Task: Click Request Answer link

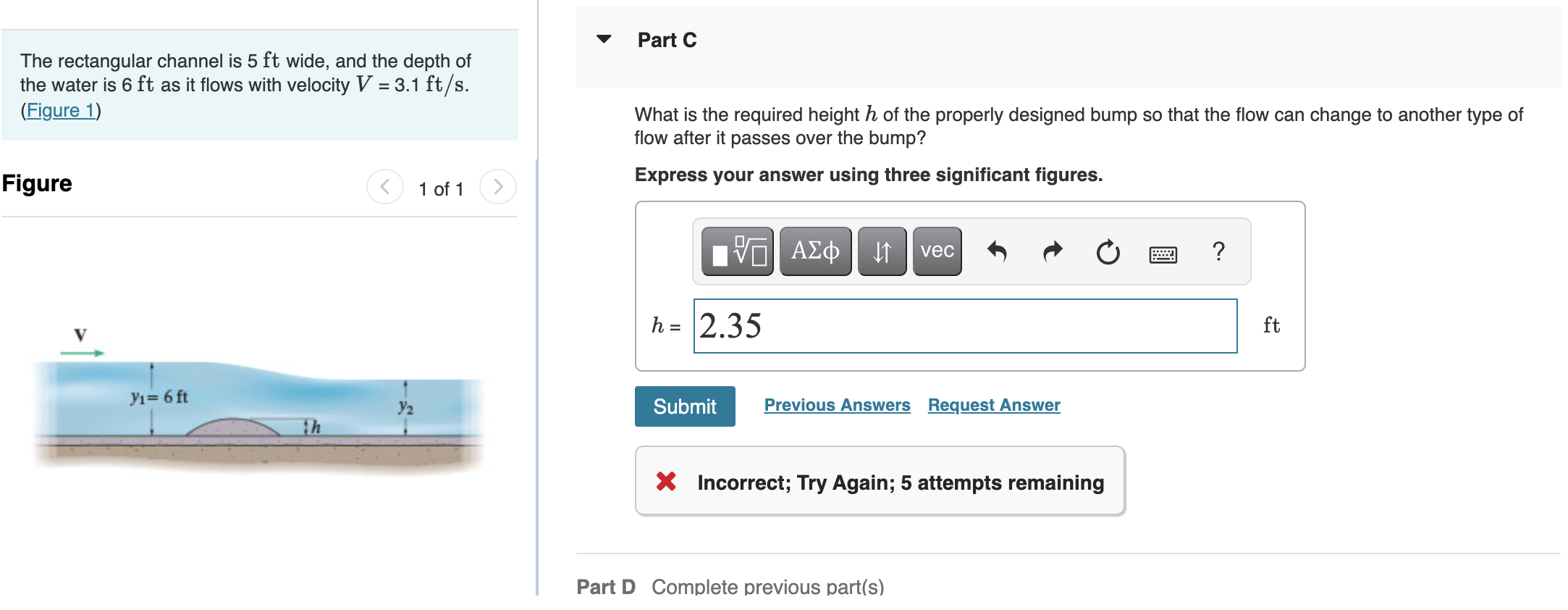Action: tap(994, 405)
